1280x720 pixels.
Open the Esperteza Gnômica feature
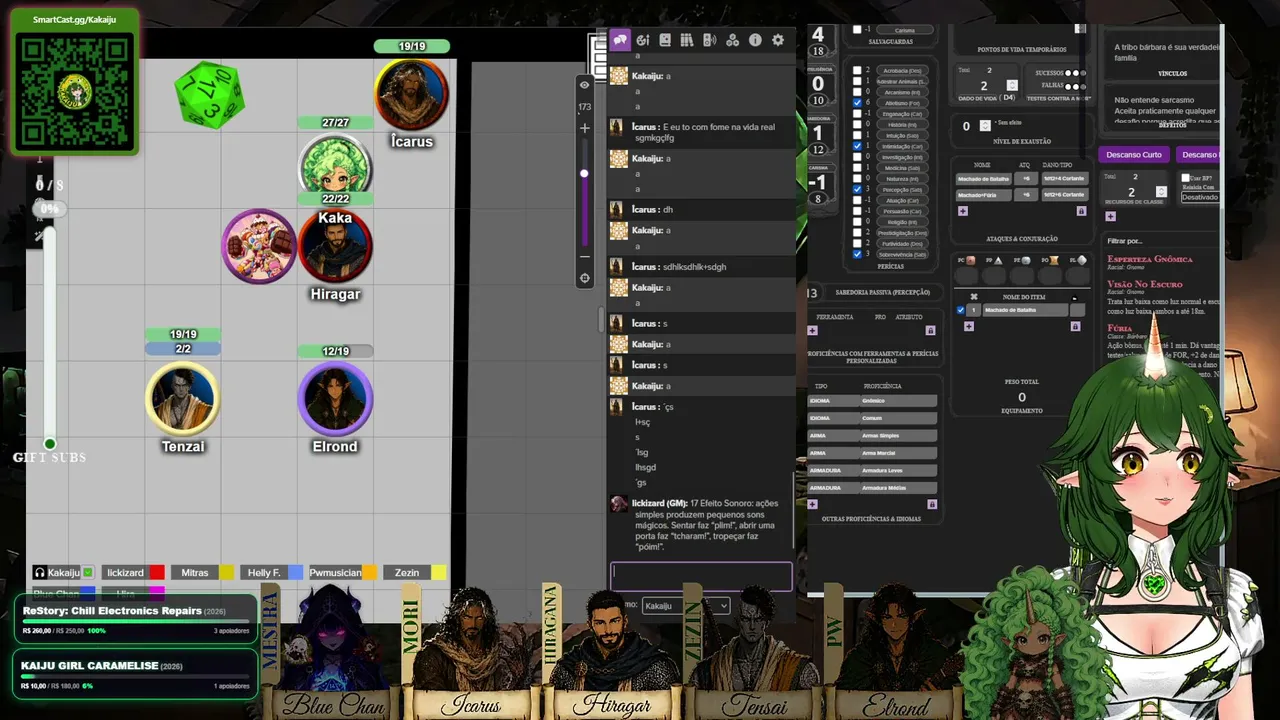pos(1150,259)
